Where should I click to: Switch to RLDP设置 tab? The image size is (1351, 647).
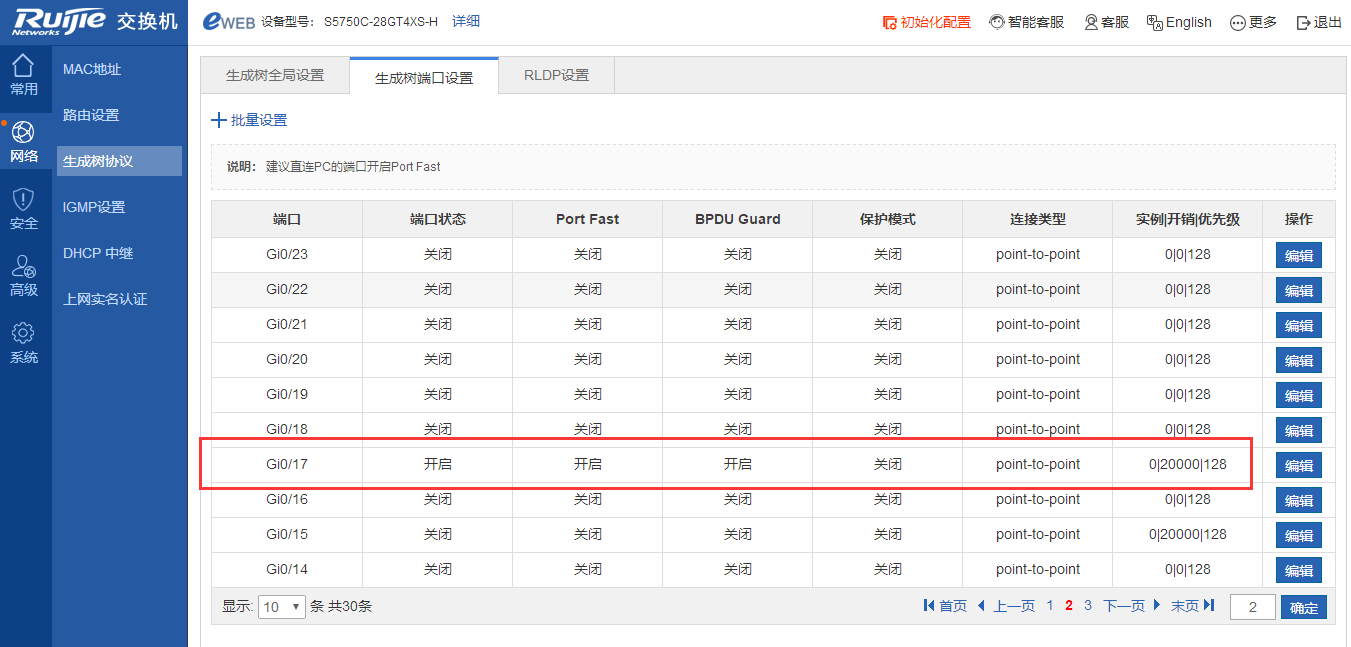tap(556, 75)
